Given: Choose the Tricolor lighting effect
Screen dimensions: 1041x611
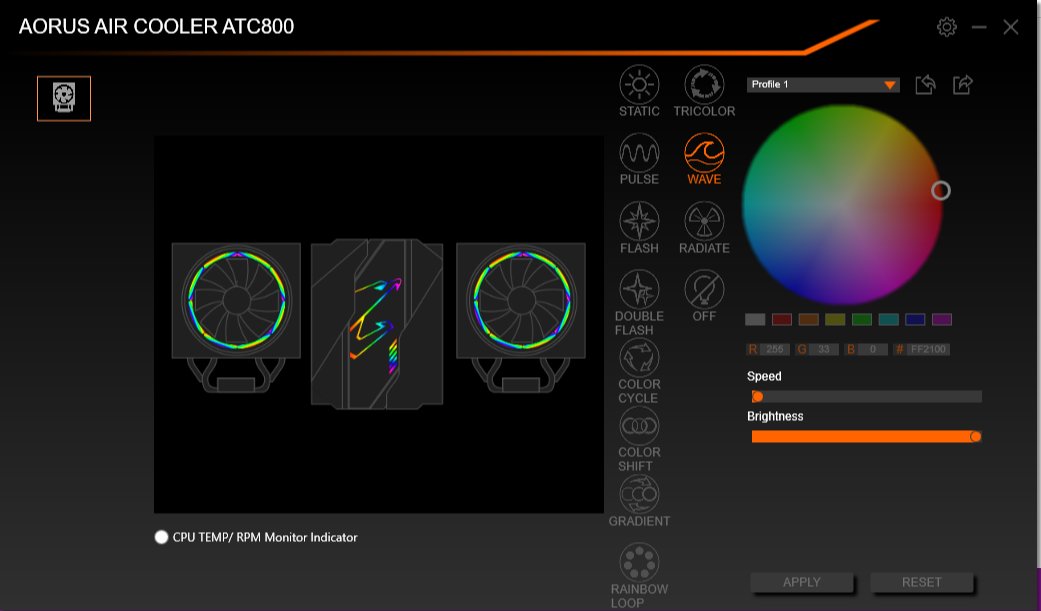Looking at the screenshot, I should pos(704,85).
